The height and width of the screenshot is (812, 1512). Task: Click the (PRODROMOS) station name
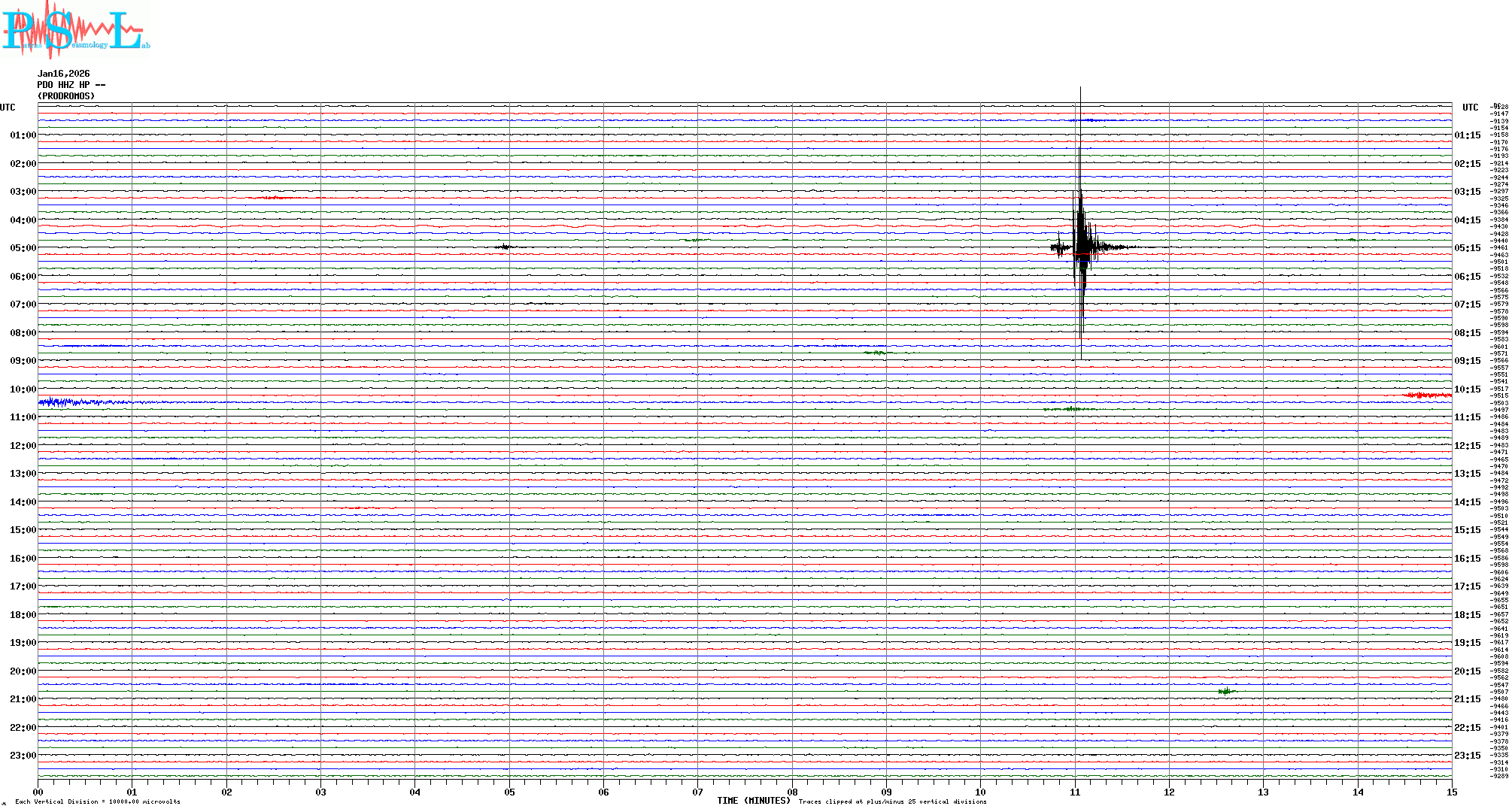click(66, 96)
